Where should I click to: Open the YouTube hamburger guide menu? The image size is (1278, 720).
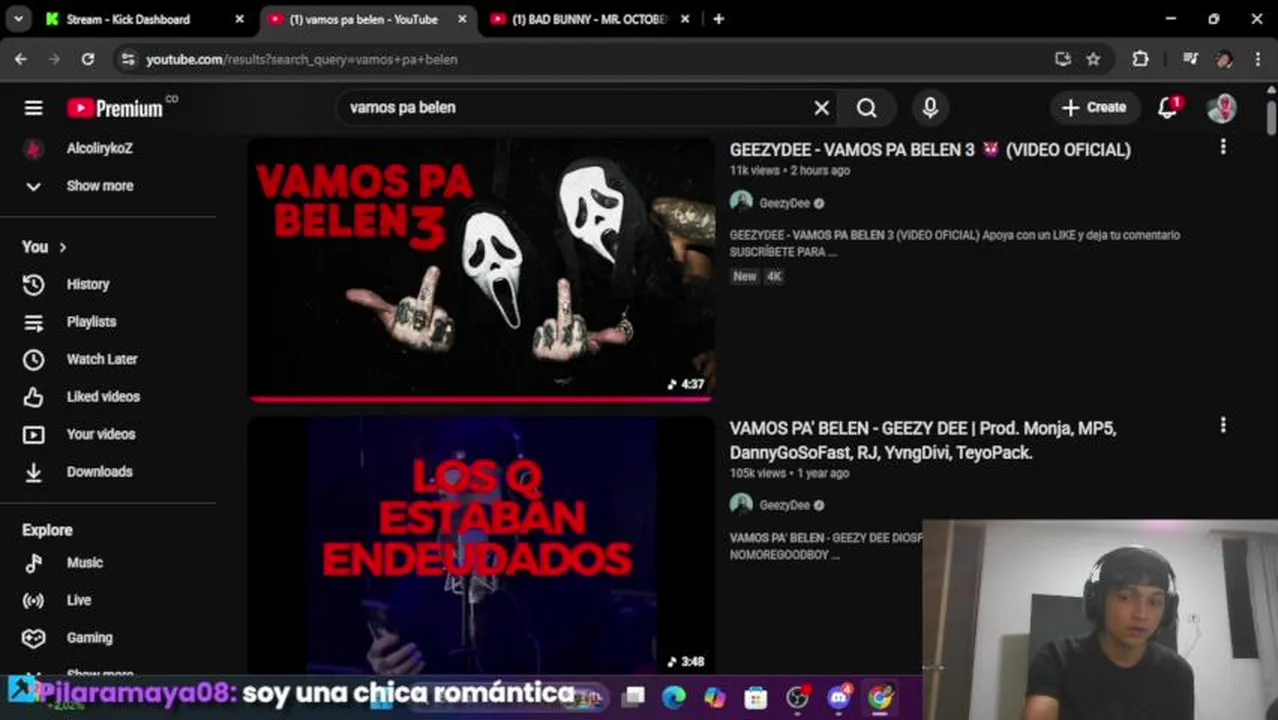34,108
